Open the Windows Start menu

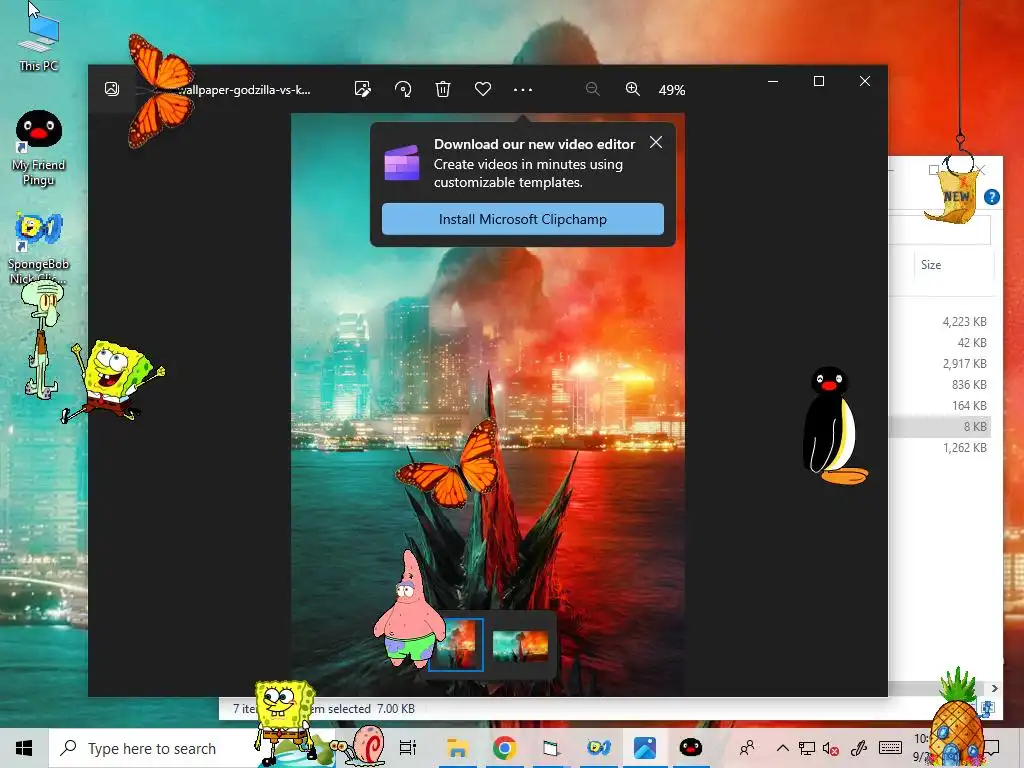tap(24, 748)
